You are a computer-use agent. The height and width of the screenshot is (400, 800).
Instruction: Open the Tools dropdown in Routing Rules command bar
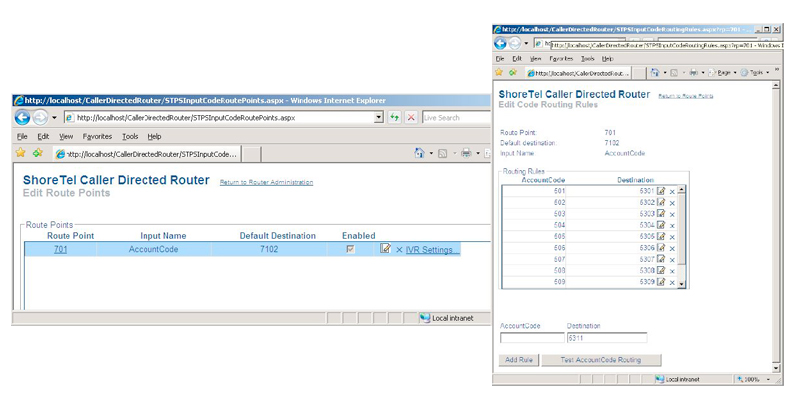[755, 73]
